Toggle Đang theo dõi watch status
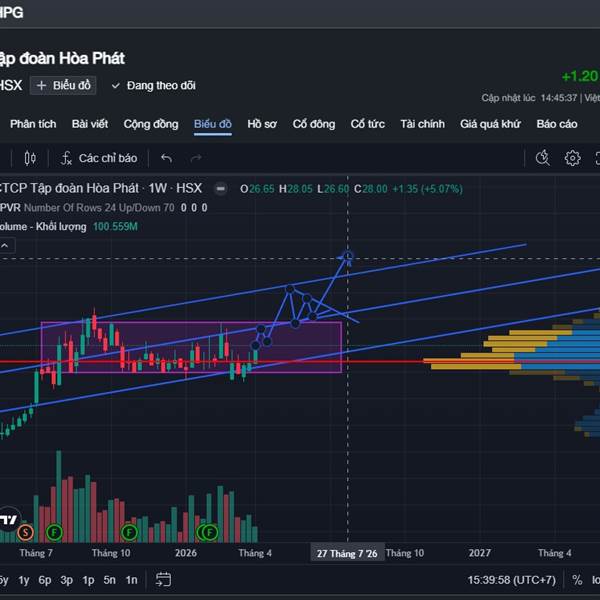The height and width of the screenshot is (600, 600). pos(153,85)
